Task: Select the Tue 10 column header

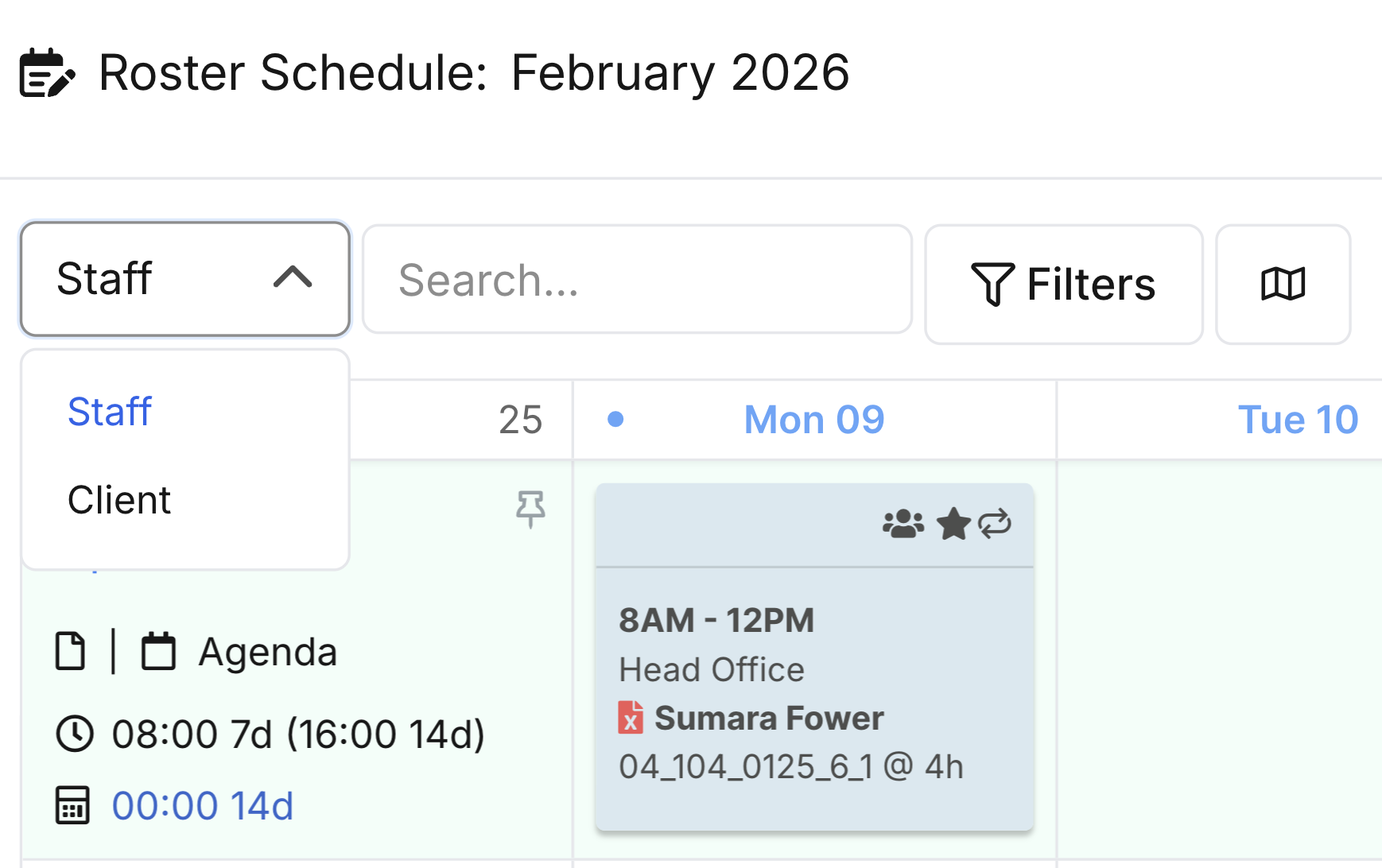Action: point(1297,420)
